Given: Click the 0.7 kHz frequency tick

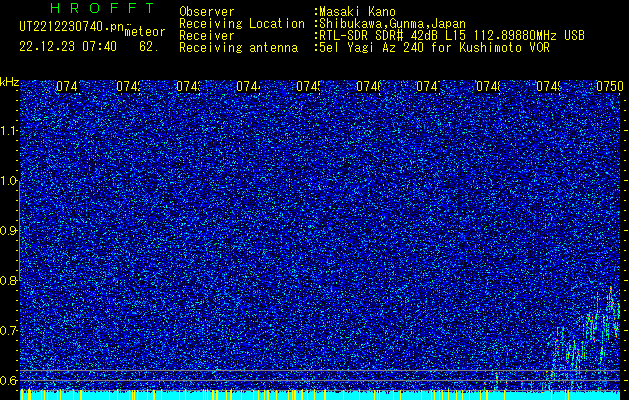Looking at the screenshot, I should point(9,330).
